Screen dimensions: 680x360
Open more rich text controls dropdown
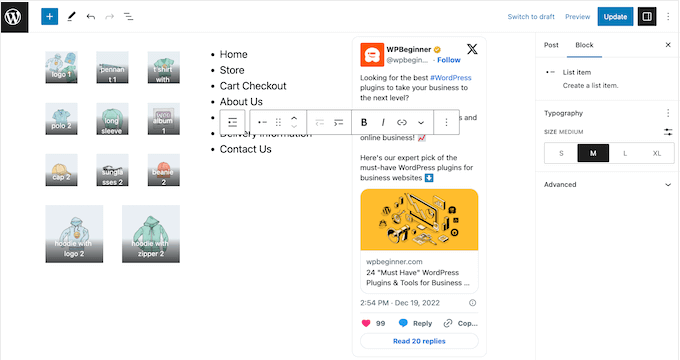pyautogui.click(x=421, y=122)
